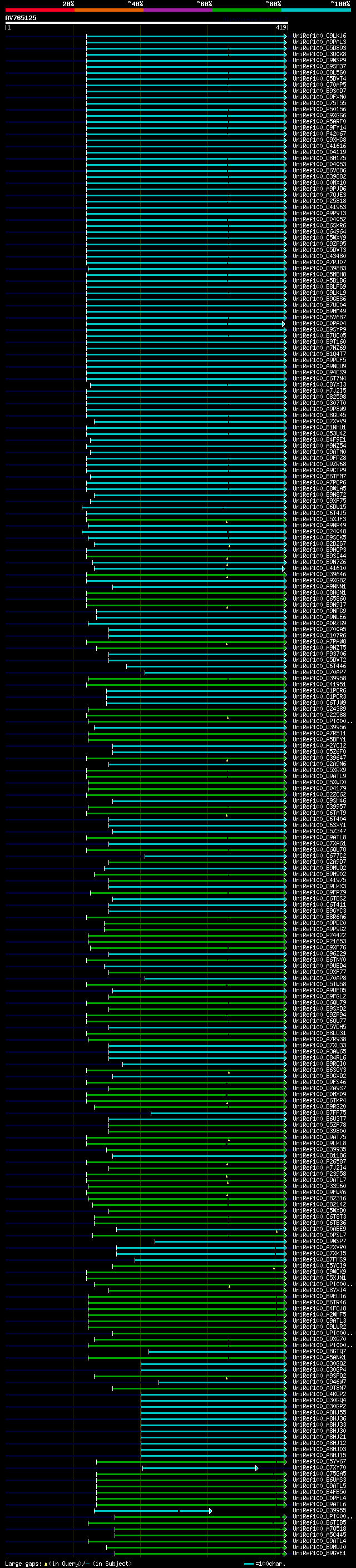The width and height of the screenshot is (356, 1568).
Task: Open hit UniRef100_Q9LKJ6
Action: (319, 36)
